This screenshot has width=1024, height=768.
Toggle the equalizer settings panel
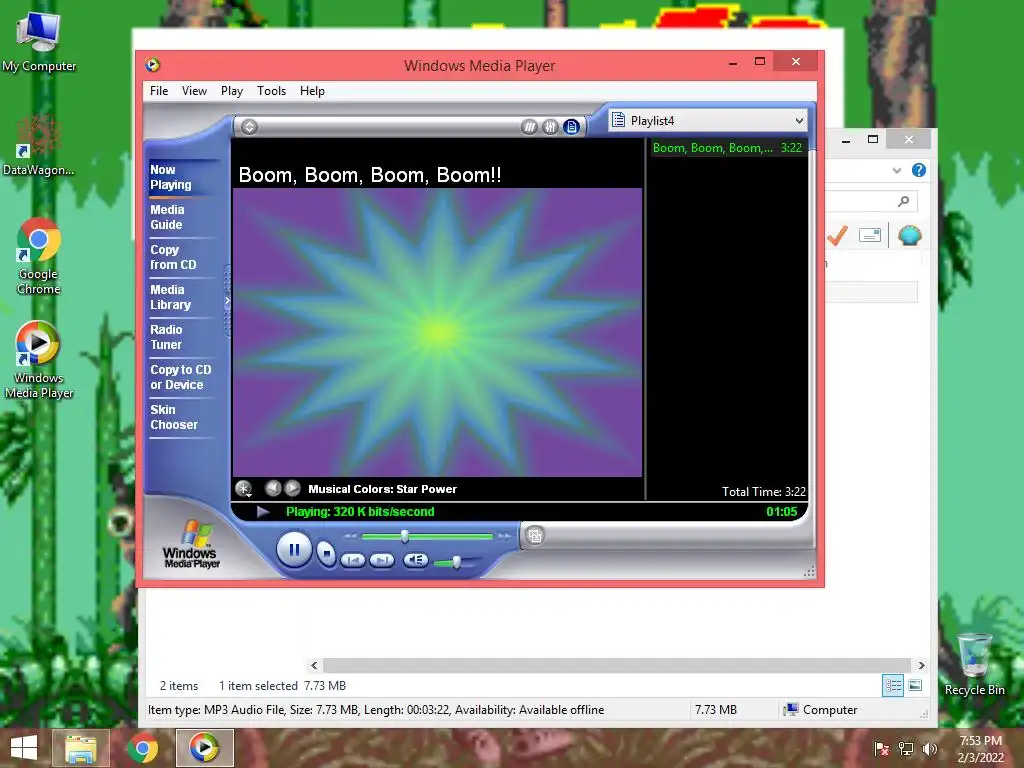(x=551, y=127)
